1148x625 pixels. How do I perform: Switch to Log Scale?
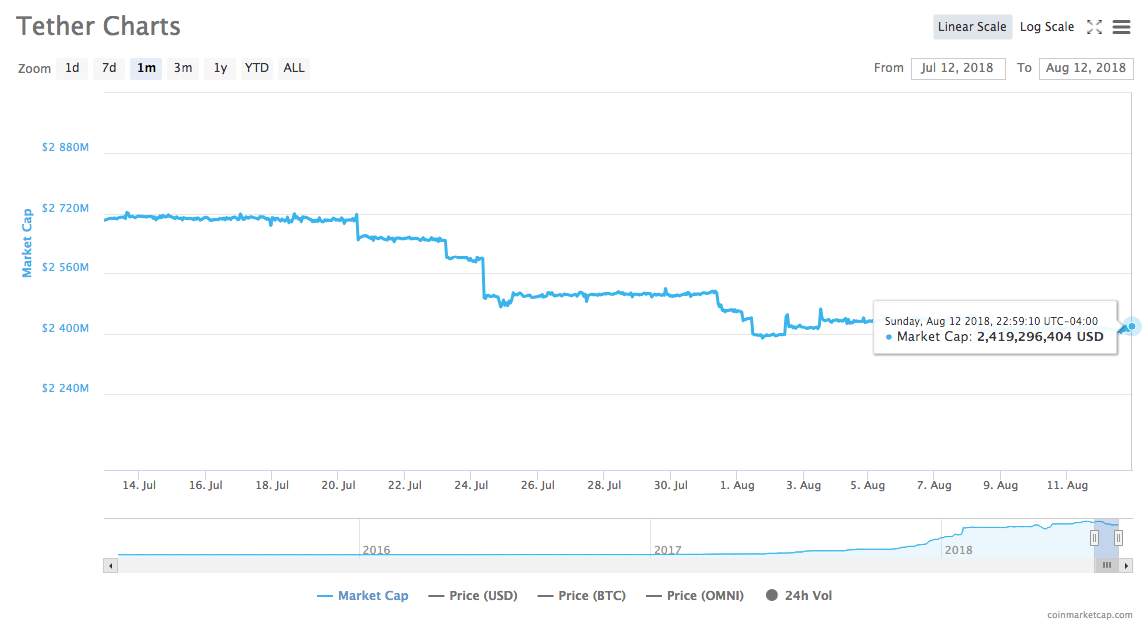pos(1047,27)
